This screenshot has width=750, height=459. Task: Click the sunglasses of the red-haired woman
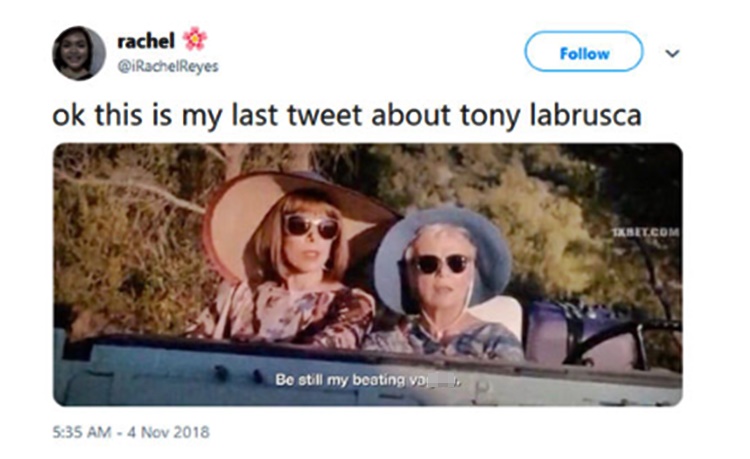click(311, 226)
